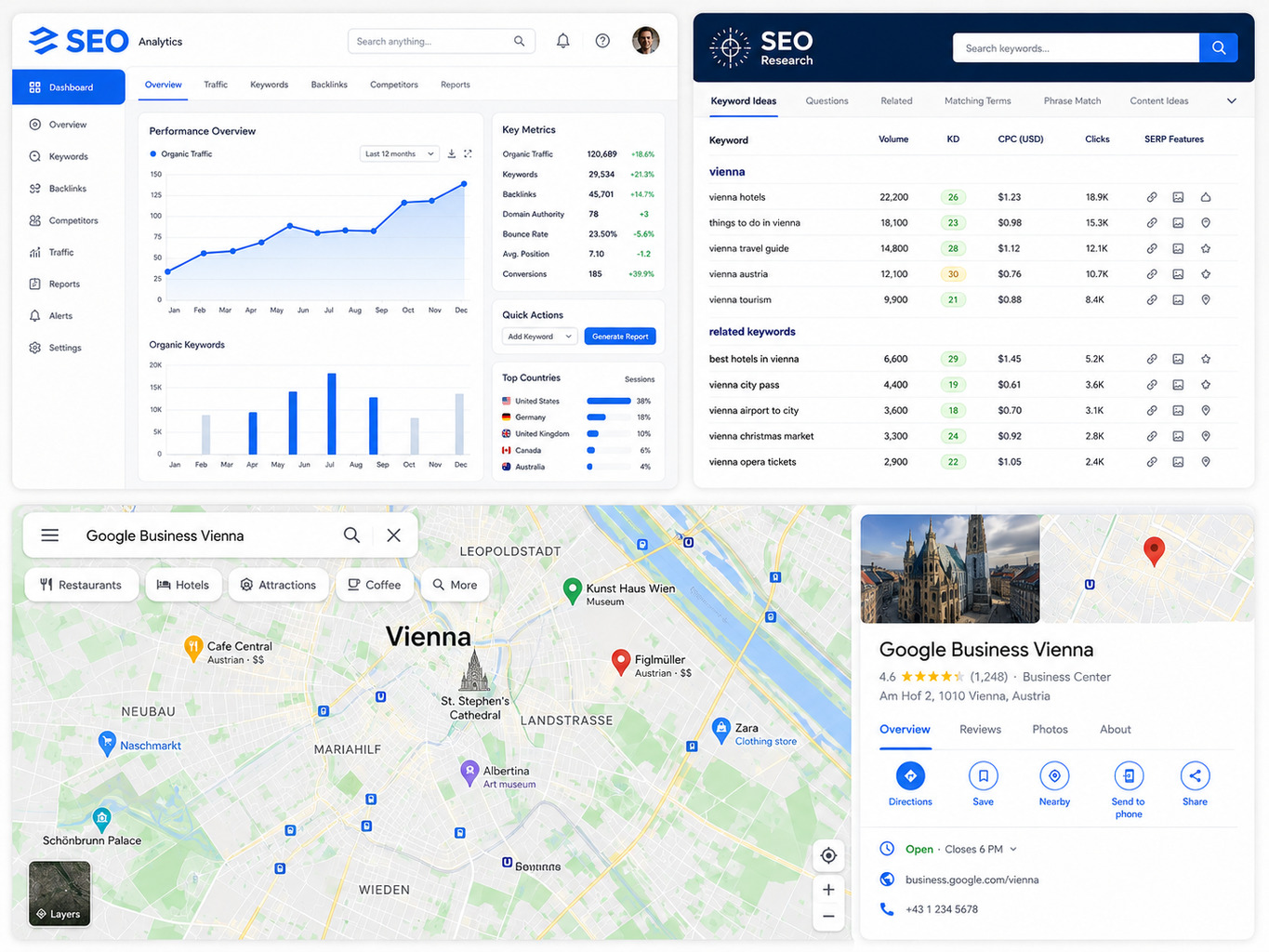This screenshot has width=1269, height=952.
Task: Filter the map by Coffee
Action: [x=375, y=585]
